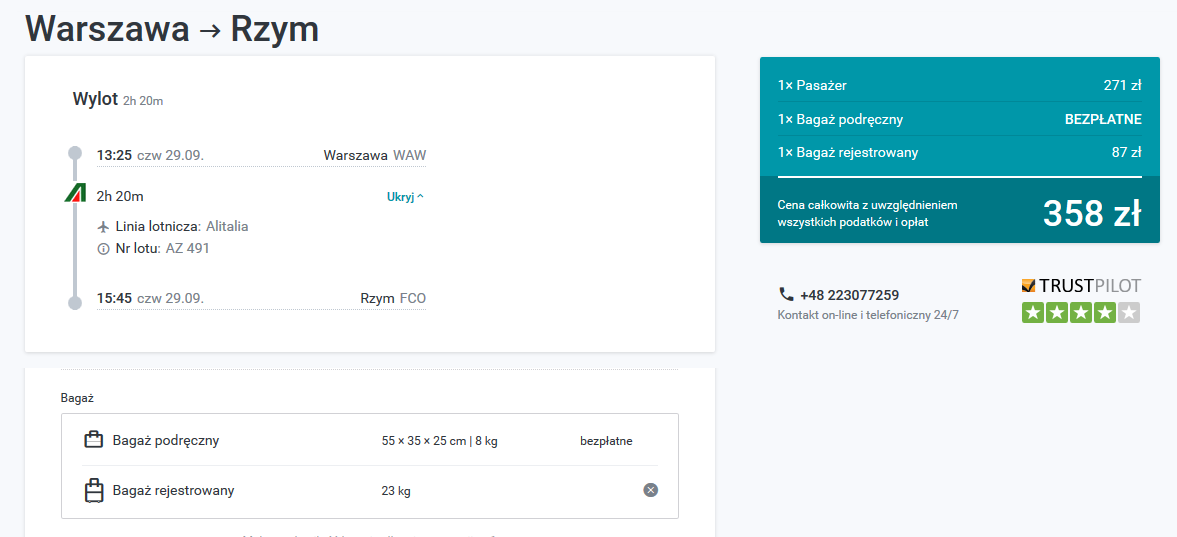Click the Bagaż section label

[x=77, y=398]
